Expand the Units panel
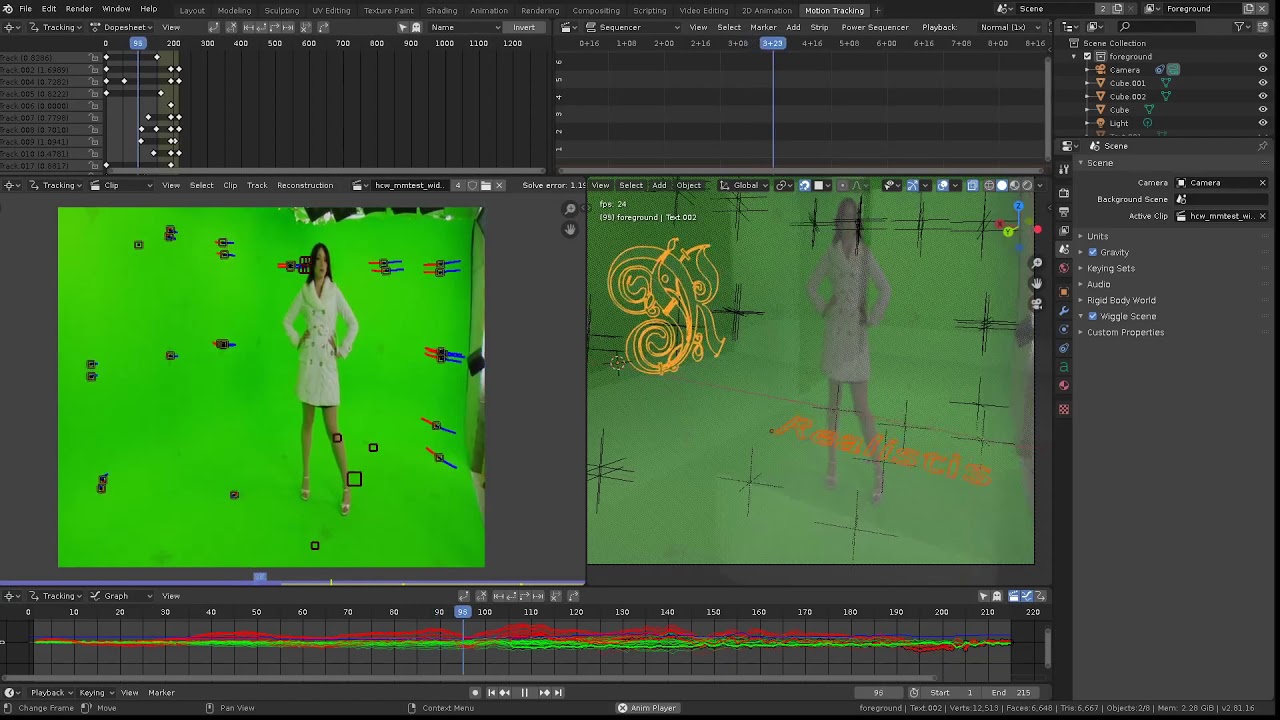Screen dimensions: 1280x720 [x=1097, y=236]
